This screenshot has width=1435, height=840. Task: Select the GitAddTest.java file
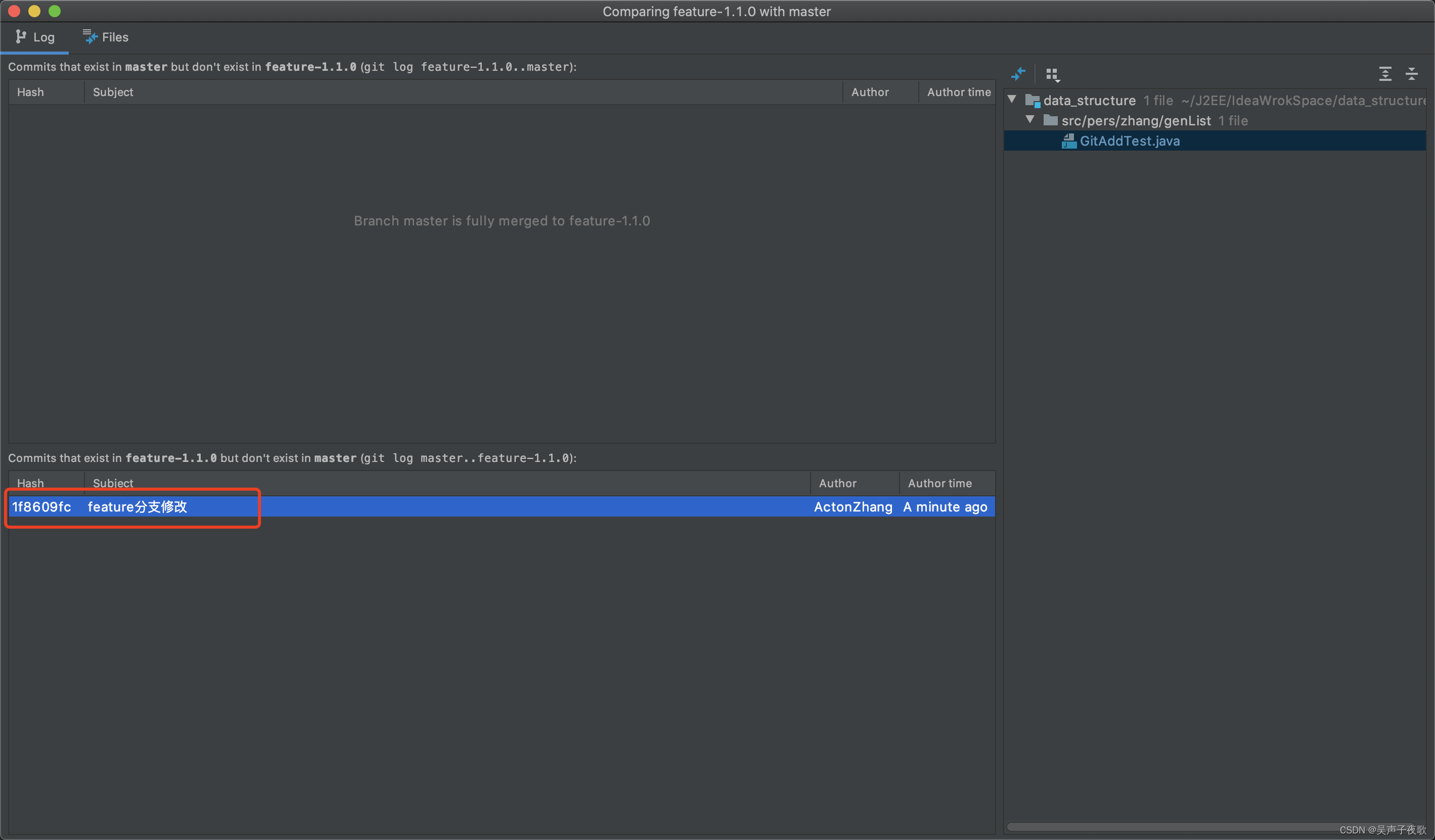1215,141
